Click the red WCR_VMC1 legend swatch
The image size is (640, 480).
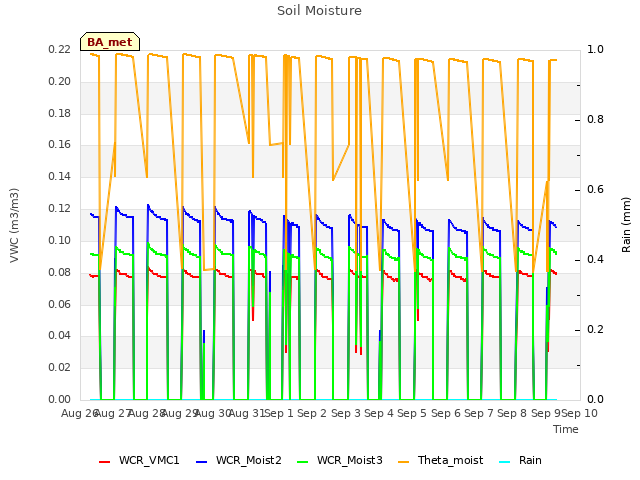[104, 462]
